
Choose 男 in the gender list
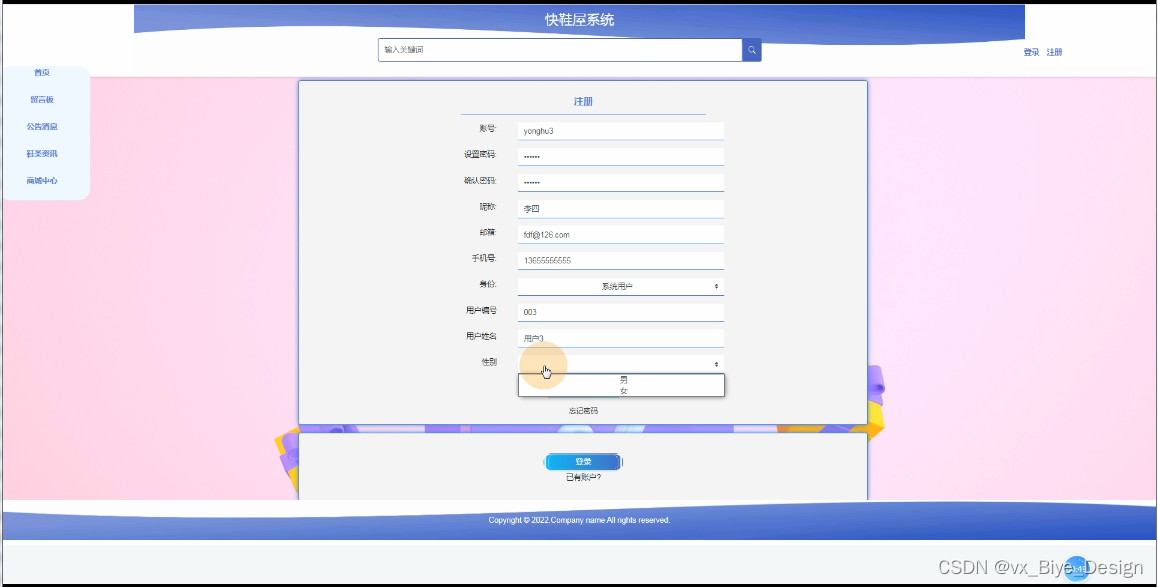point(621,380)
